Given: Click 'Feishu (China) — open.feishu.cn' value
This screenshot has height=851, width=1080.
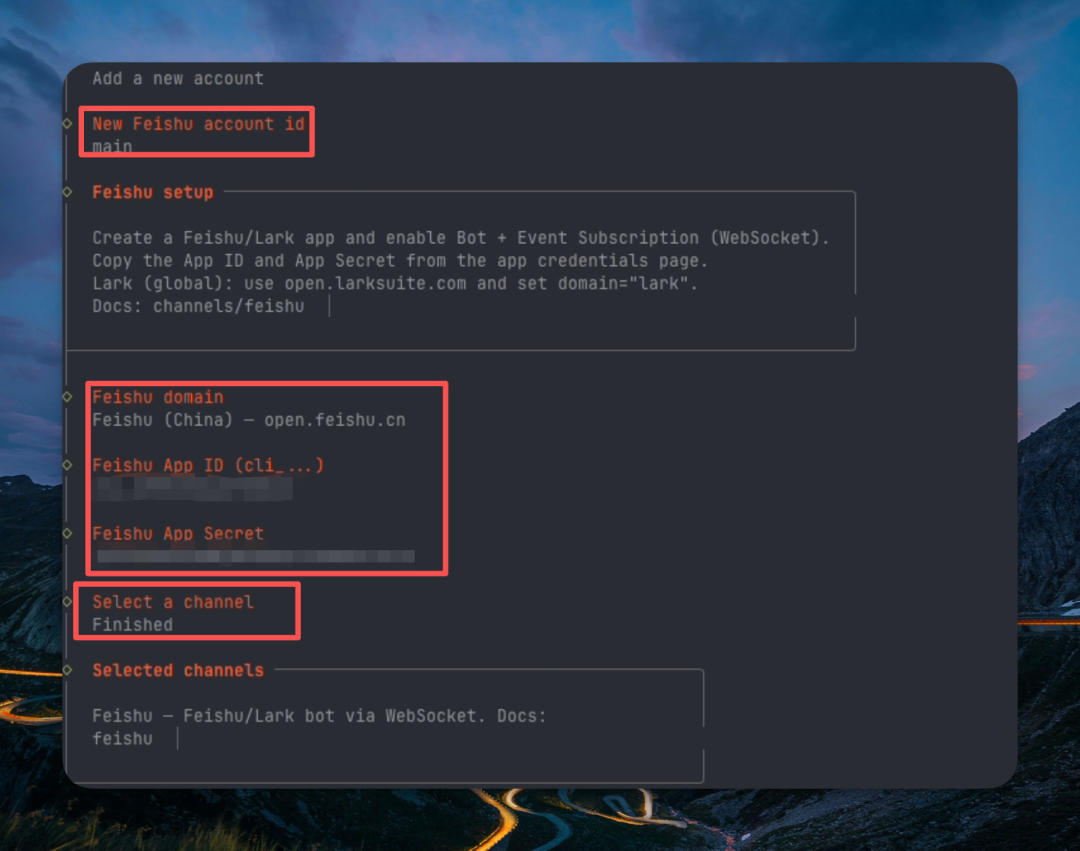Looking at the screenshot, I should [x=249, y=420].
